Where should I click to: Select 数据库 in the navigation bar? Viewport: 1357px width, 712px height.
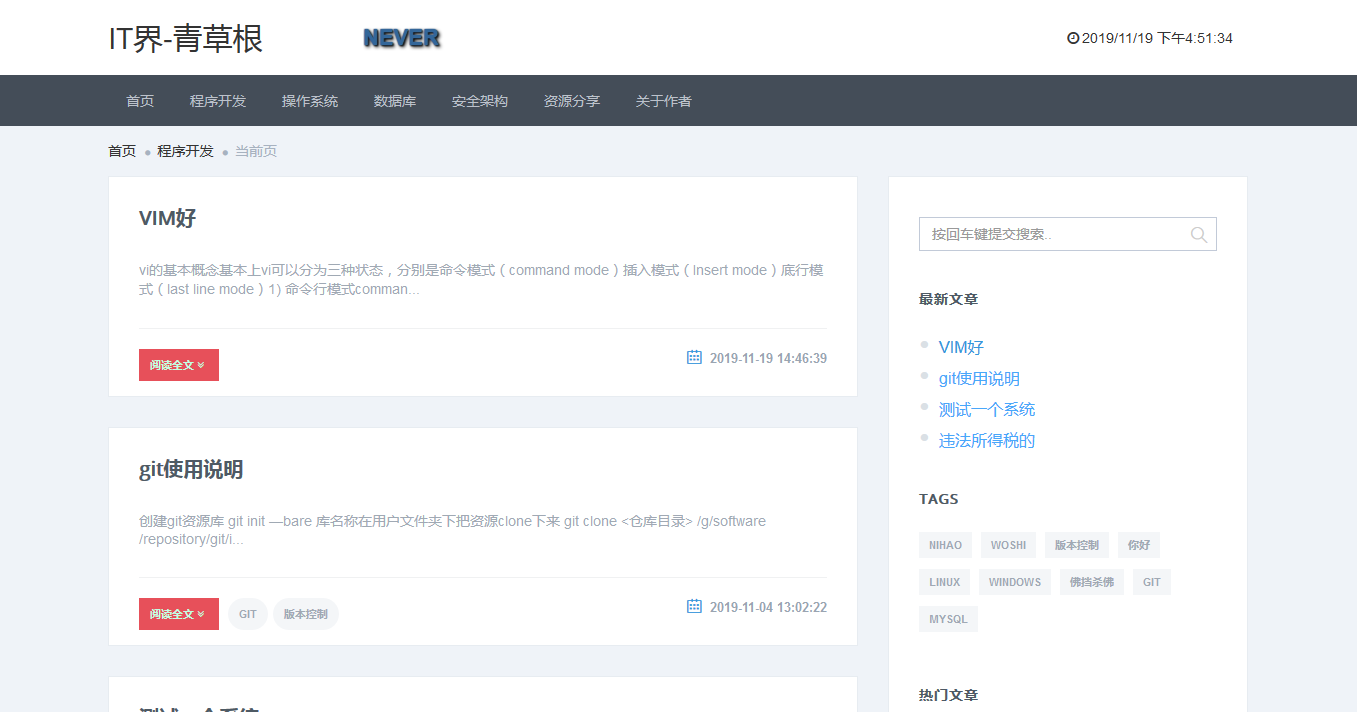click(x=395, y=101)
